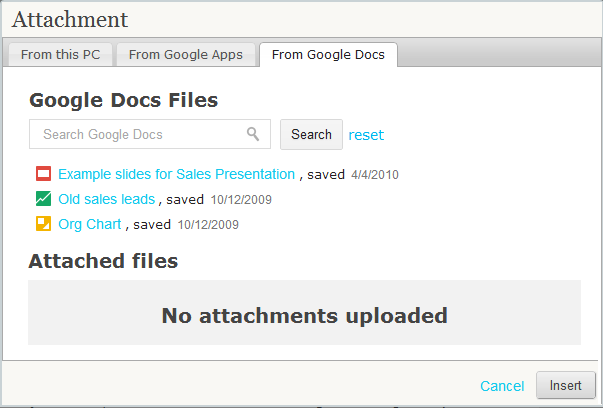
Task: Open Example slides for Sales Presentation link
Action: tap(177, 174)
